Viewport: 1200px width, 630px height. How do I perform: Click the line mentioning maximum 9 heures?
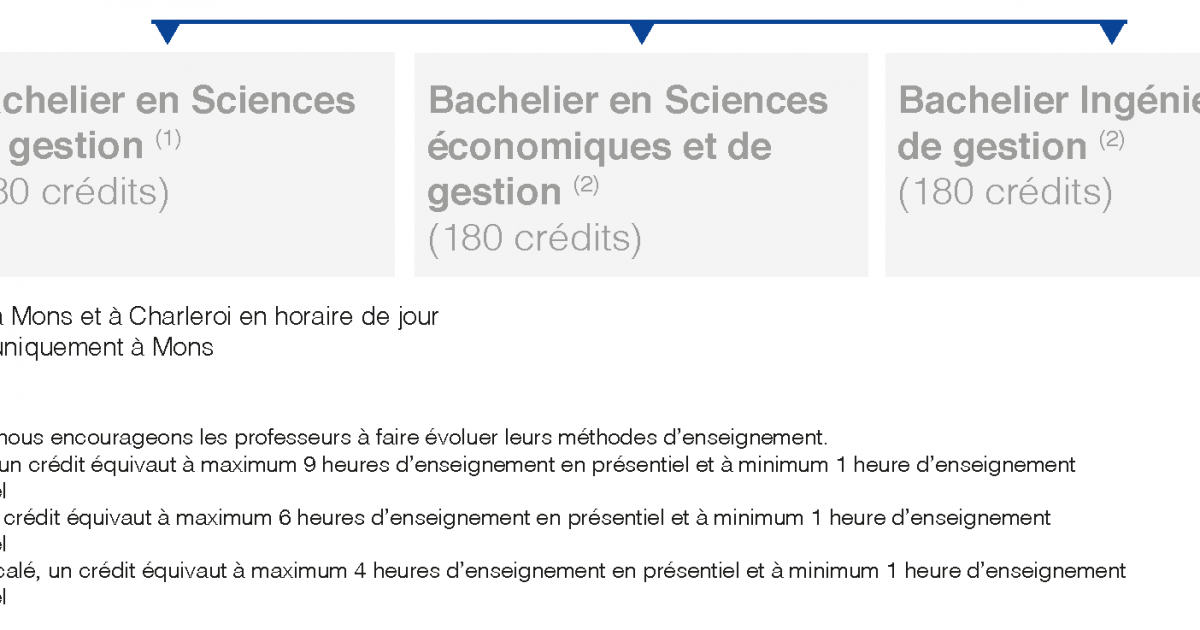coord(538,464)
